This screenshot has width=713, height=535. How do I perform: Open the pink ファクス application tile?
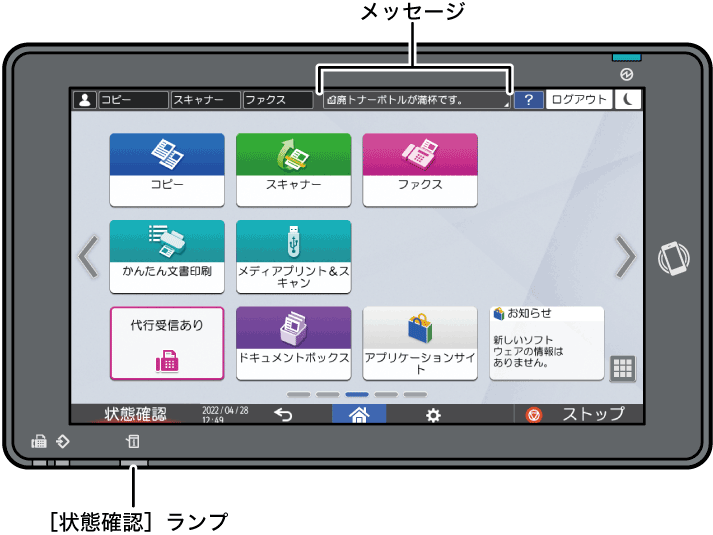(420, 170)
